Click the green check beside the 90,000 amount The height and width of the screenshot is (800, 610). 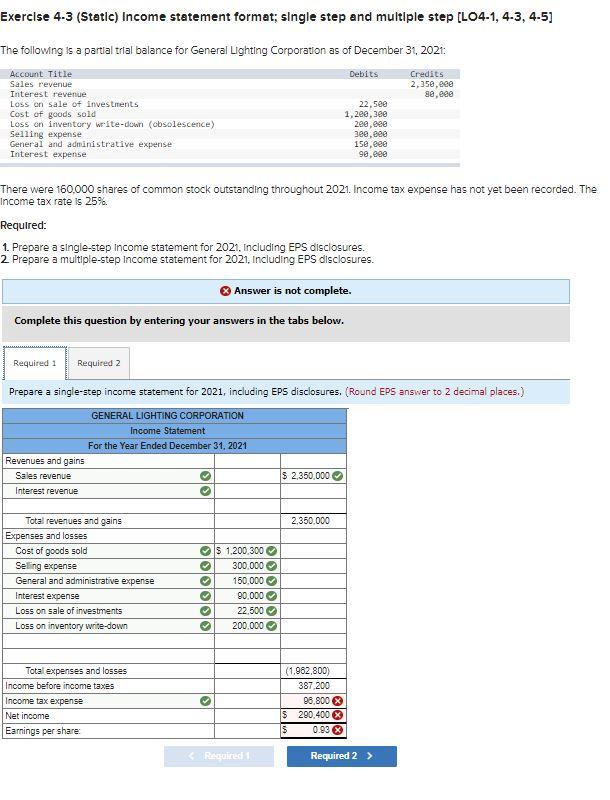pyautogui.click(x=271, y=596)
